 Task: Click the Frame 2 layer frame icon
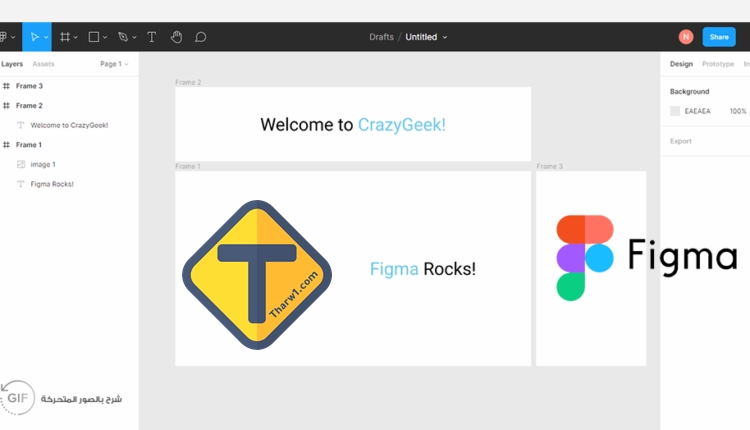(6, 106)
